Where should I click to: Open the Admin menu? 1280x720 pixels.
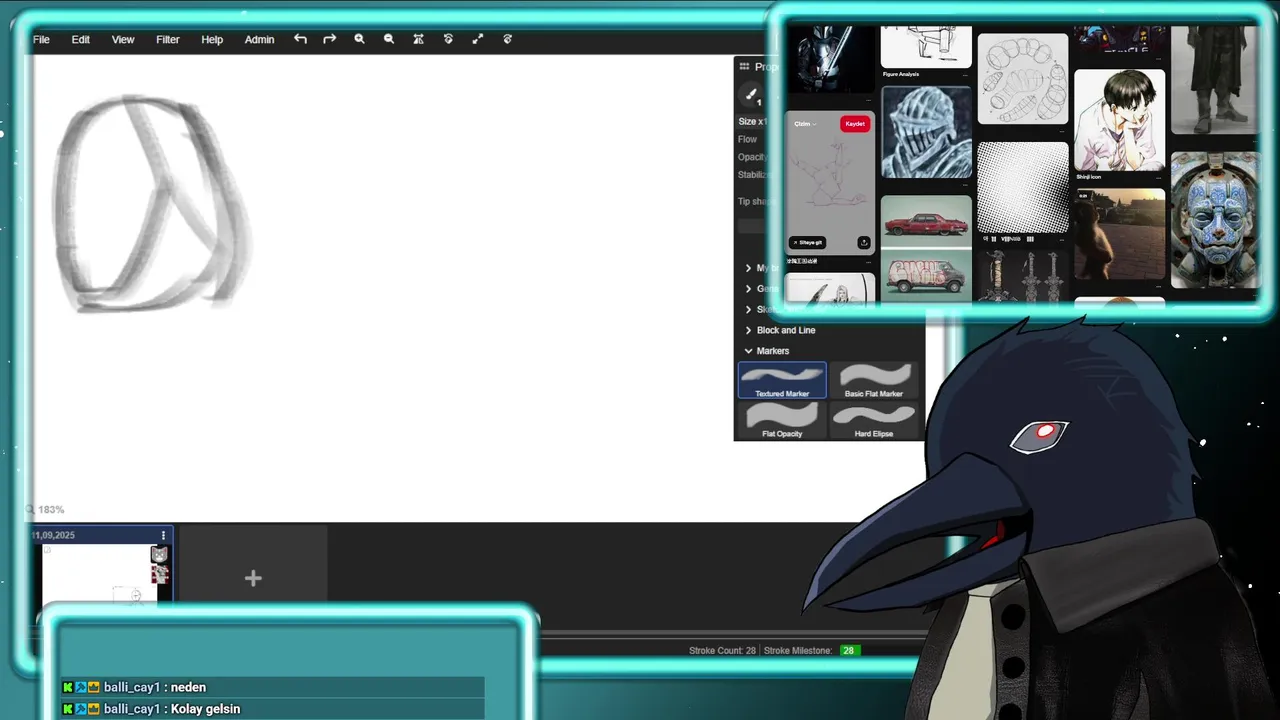259,39
